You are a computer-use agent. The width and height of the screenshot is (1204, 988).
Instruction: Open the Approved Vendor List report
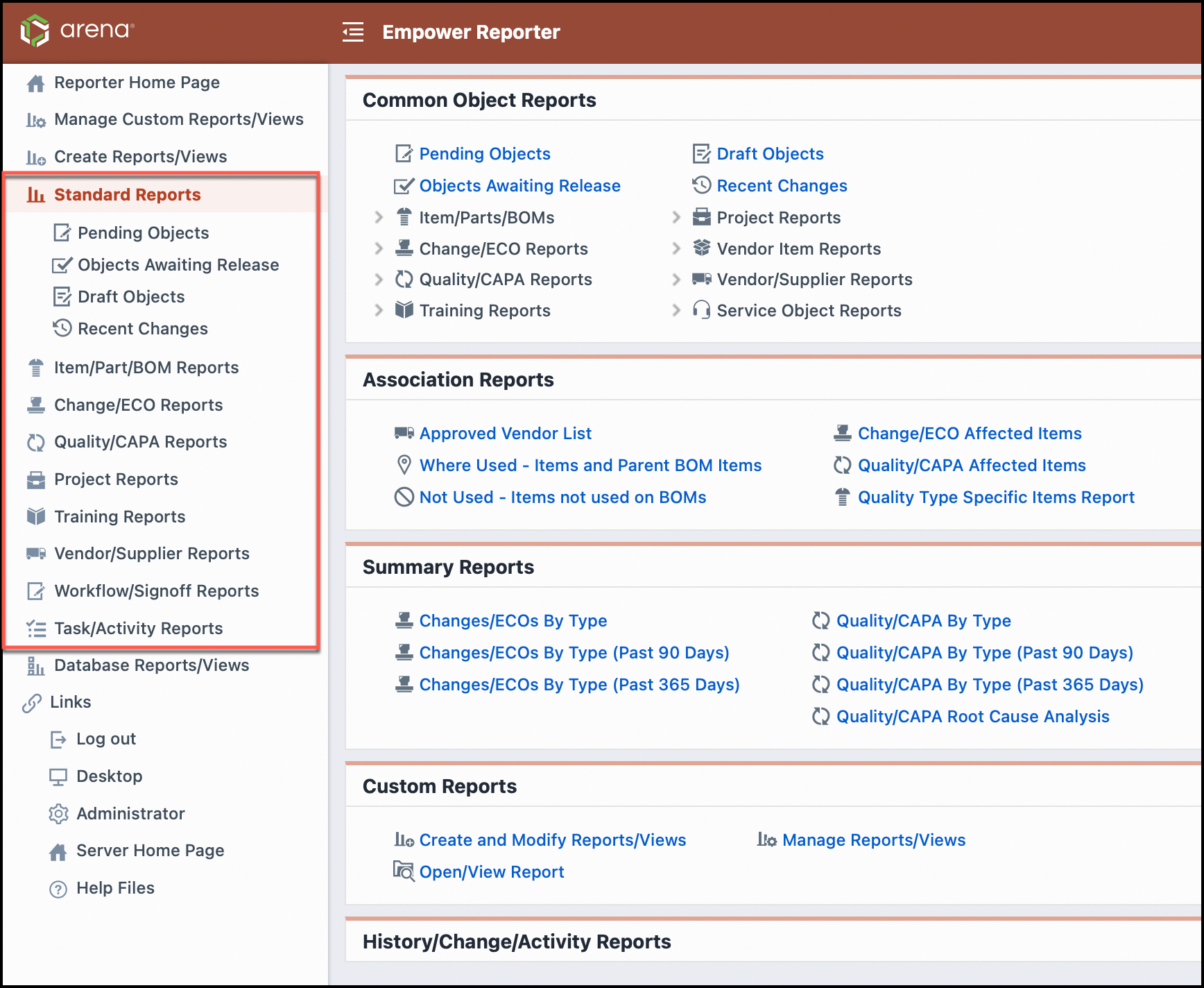[505, 434]
